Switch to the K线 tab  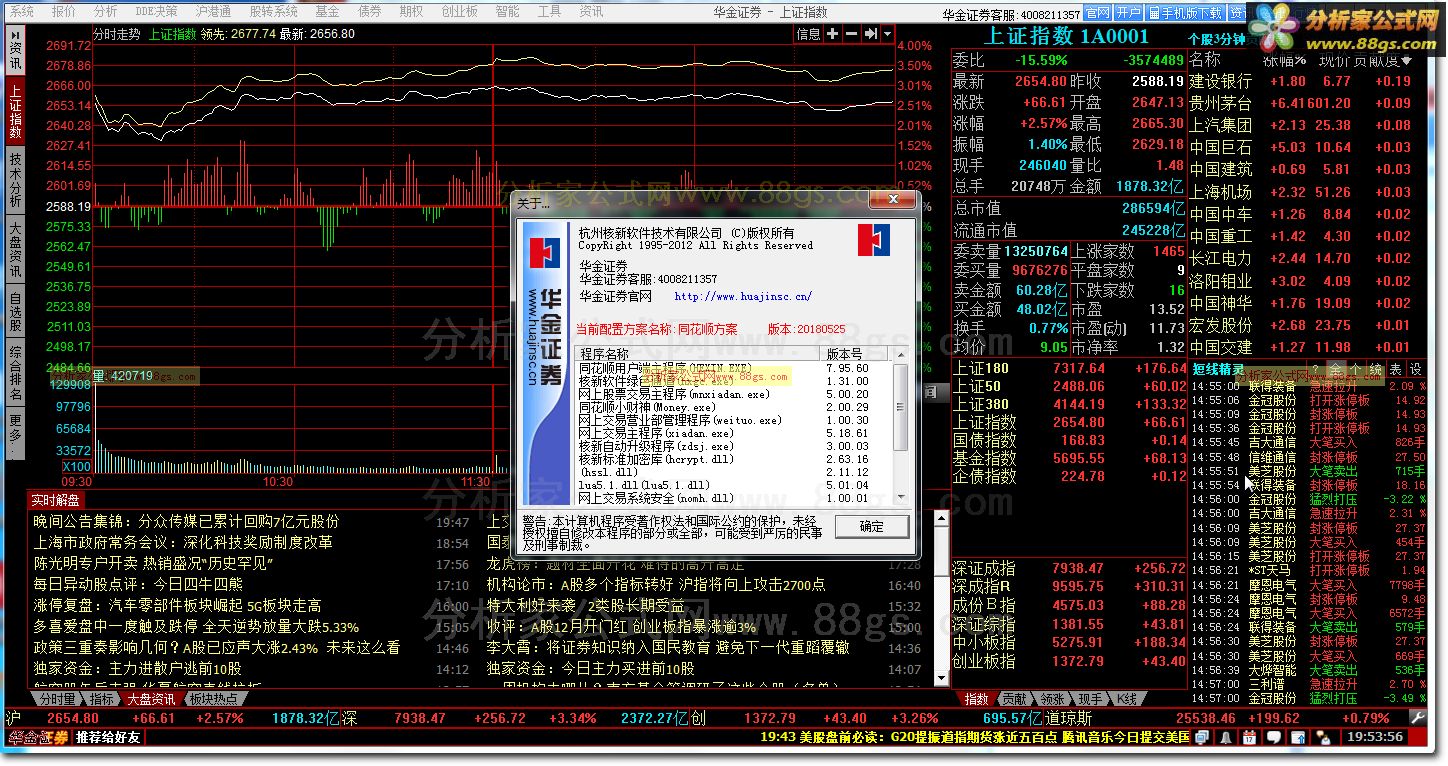point(1127,698)
